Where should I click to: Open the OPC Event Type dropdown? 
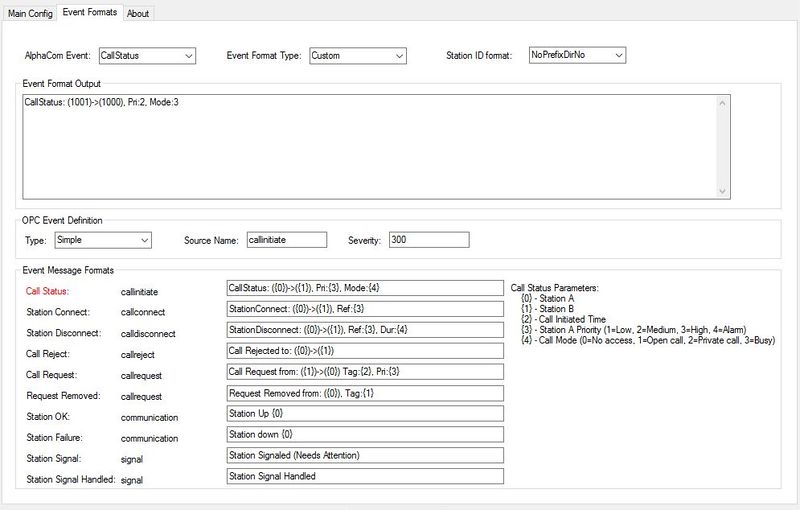101,240
